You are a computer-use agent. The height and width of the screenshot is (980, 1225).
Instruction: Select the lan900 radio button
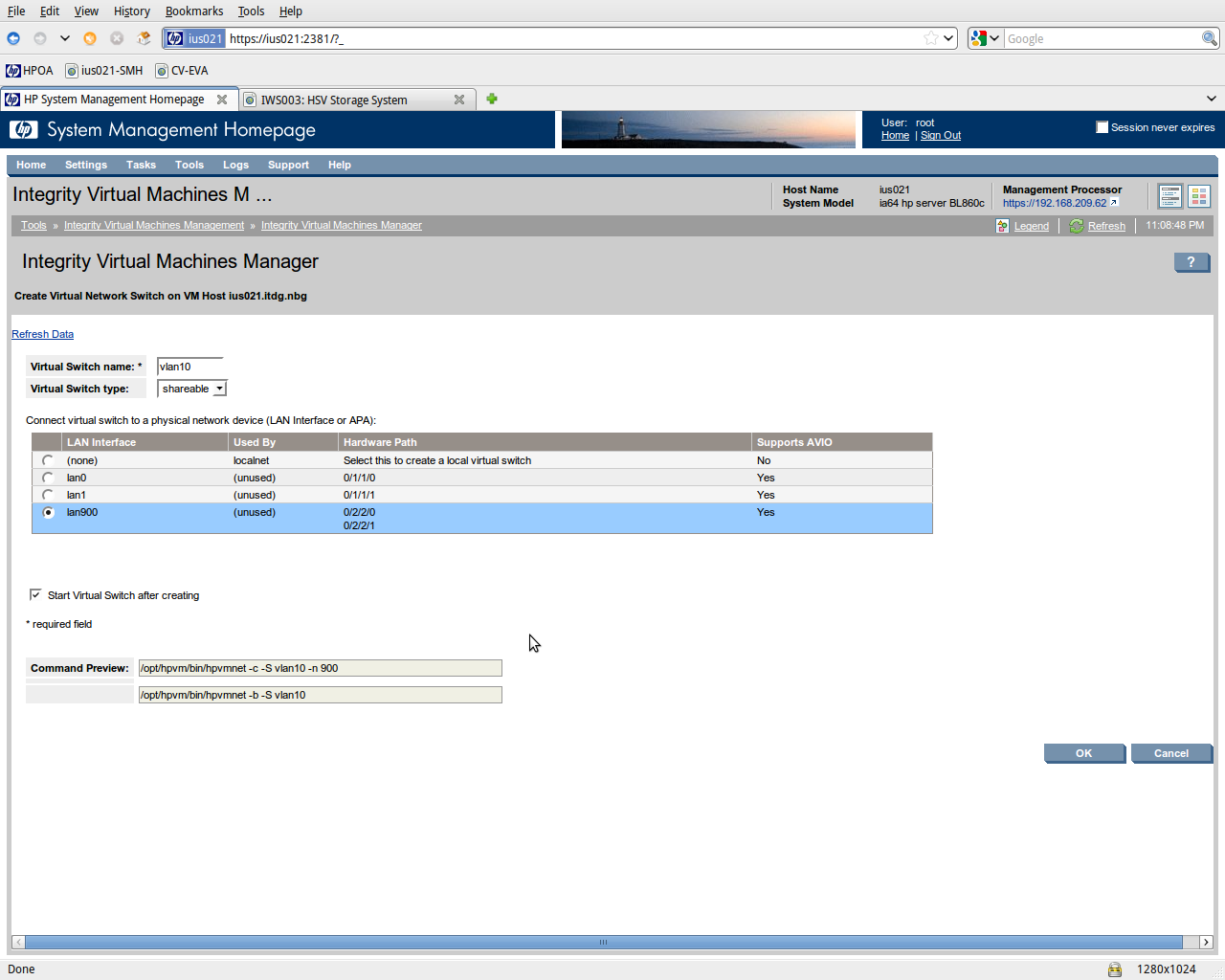pos(48,512)
